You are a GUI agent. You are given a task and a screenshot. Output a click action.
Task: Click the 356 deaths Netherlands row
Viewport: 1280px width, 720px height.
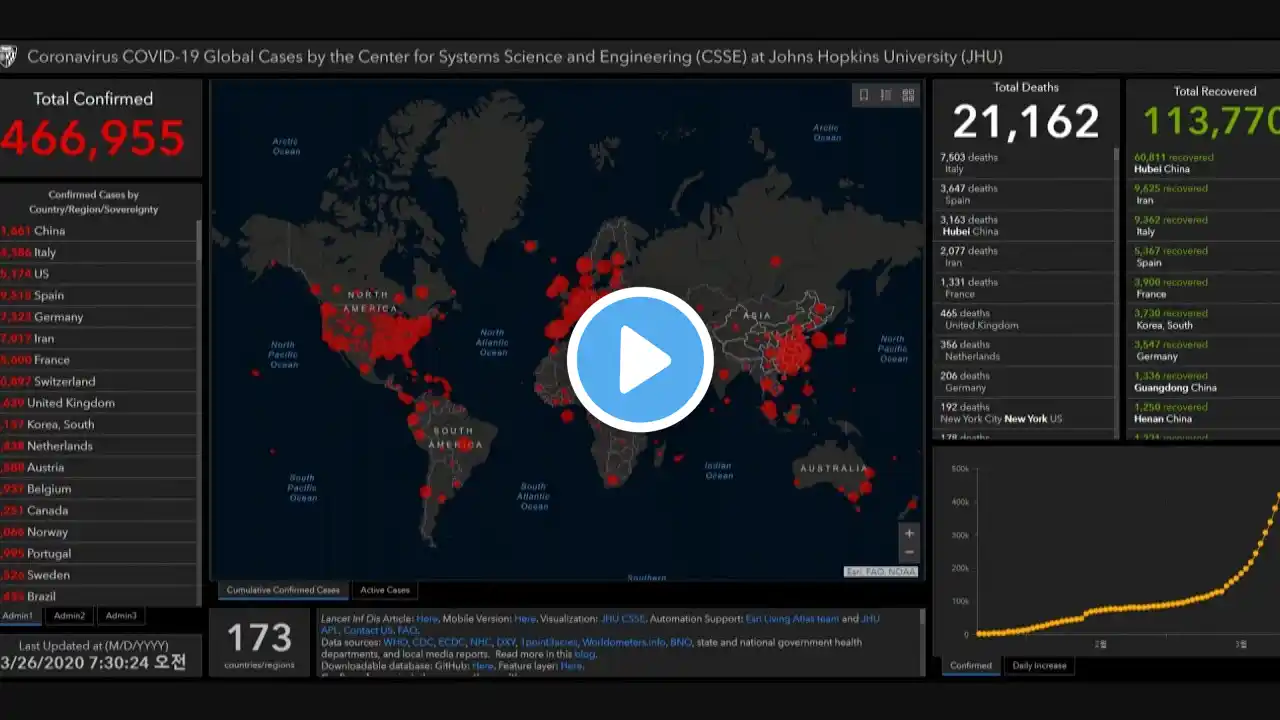click(x=1024, y=350)
